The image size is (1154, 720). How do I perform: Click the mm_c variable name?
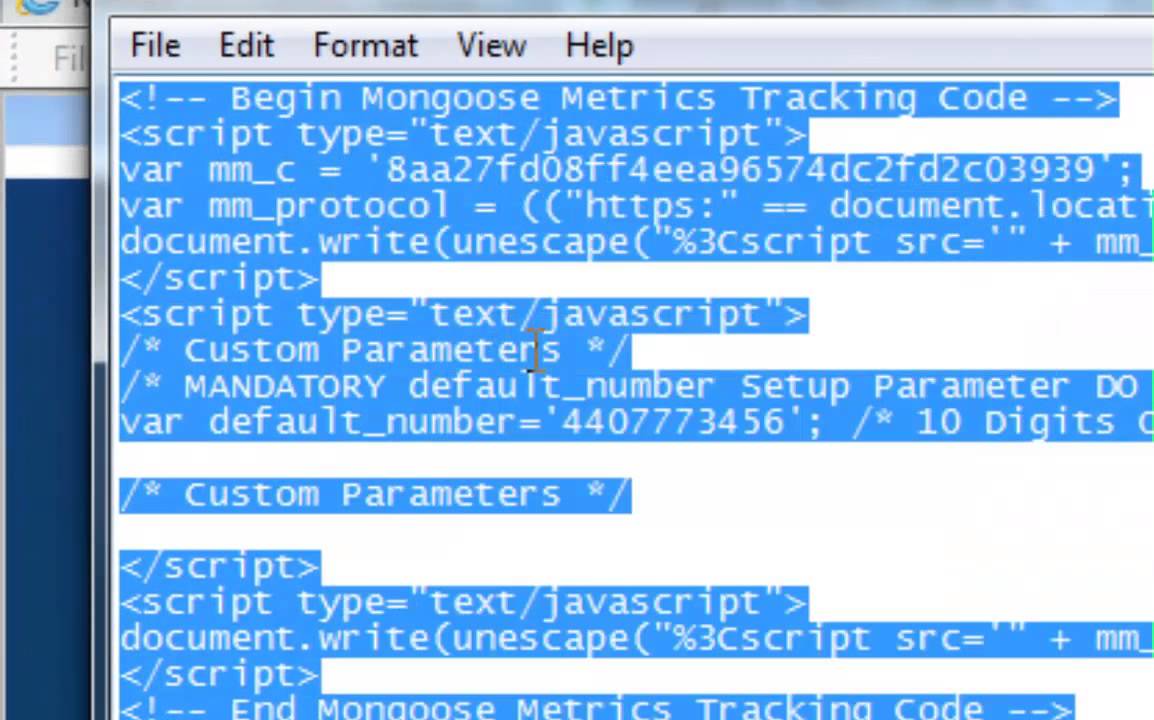(x=251, y=170)
